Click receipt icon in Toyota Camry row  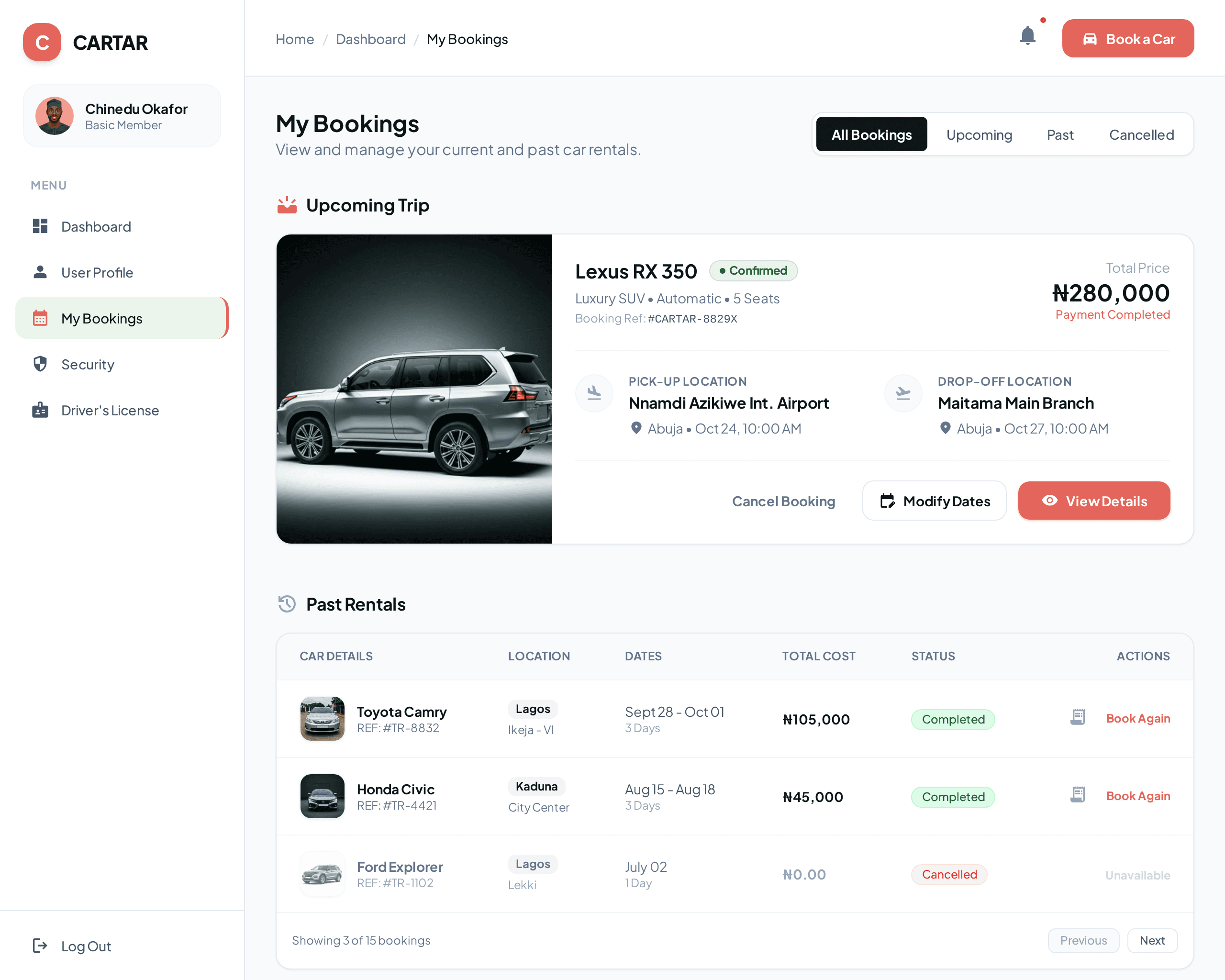[1078, 717]
